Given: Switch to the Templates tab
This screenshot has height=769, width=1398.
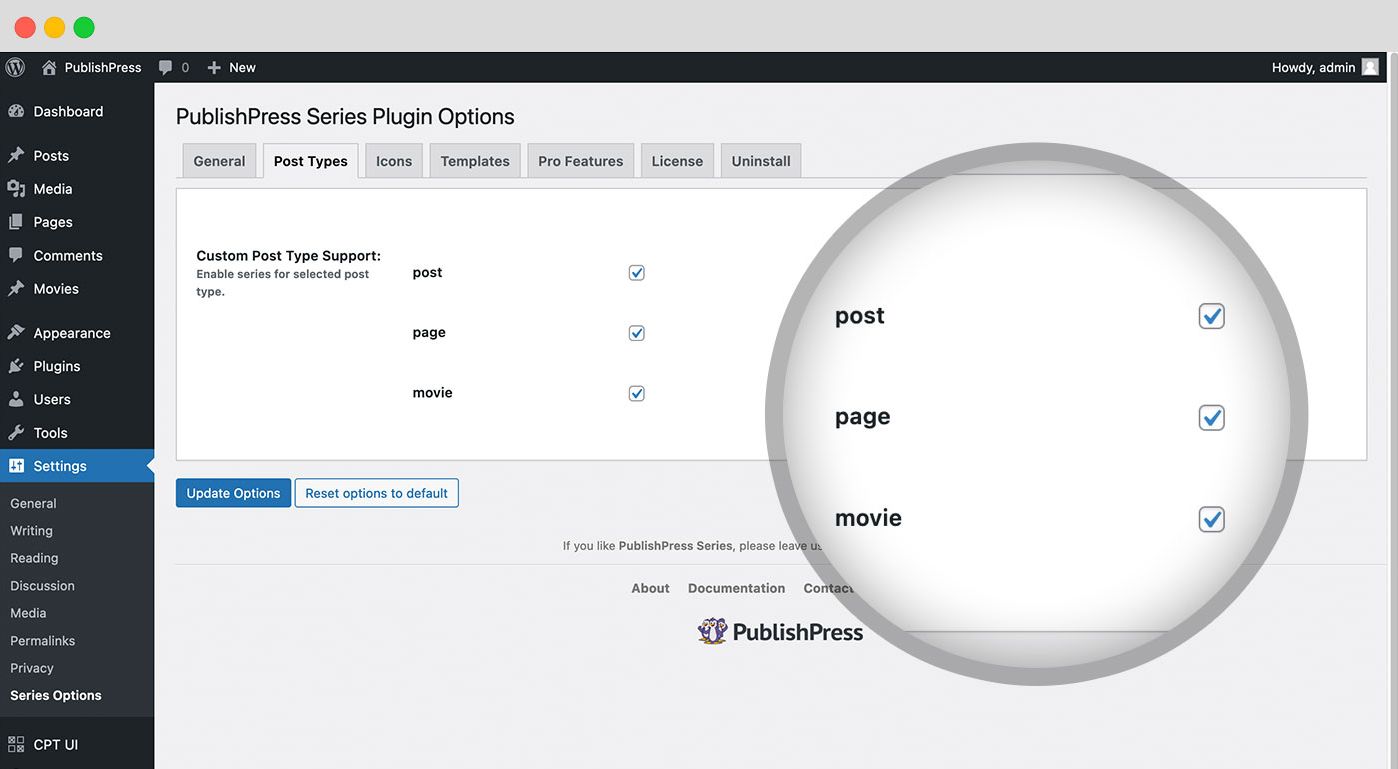Looking at the screenshot, I should point(474,160).
